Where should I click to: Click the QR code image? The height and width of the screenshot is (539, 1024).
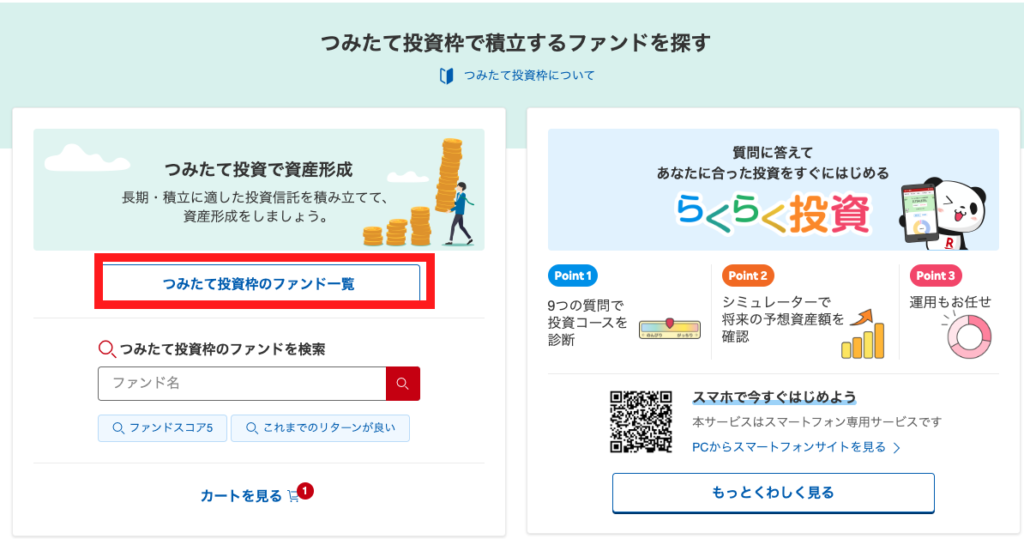(x=641, y=421)
